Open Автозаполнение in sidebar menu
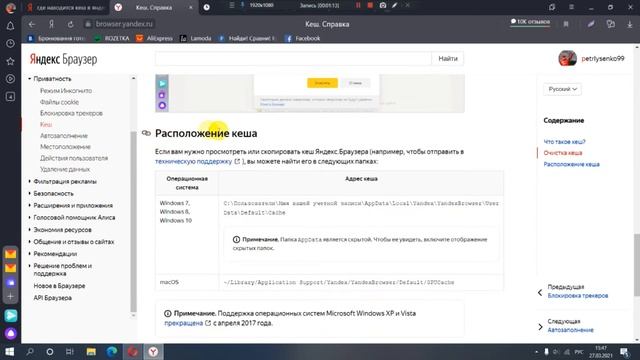This screenshot has height=360, width=640. point(64,136)
